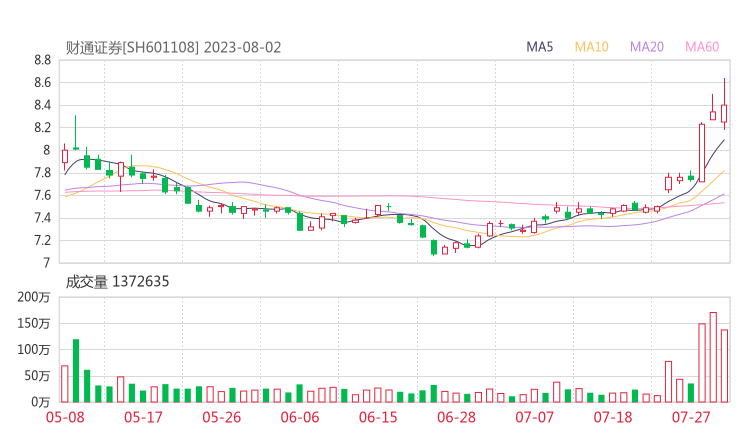Viewport: 740px width, 440px height.
Task: Click the 7.2 price axis label
Action: click(x=42, y=240)
